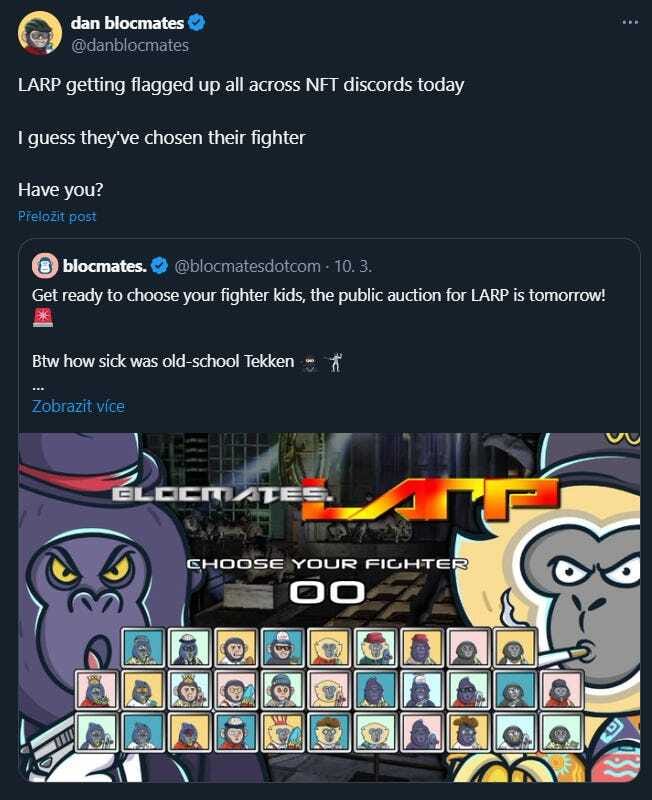Viewport: 652px width, 800px height.
Task: Click the dancing figure emoji after Tekken
Action: 335,362
